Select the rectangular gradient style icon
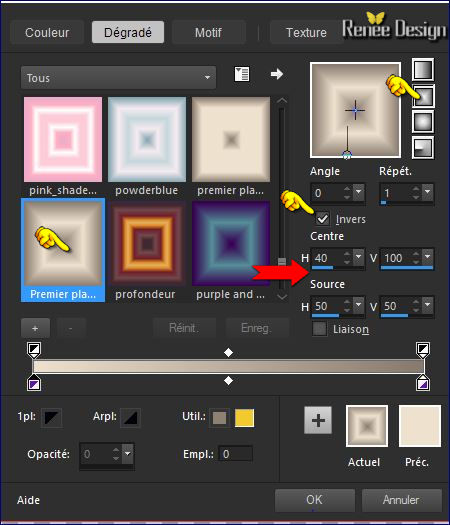The height and width of the screenshot is (525, 450). pos(423,96)
